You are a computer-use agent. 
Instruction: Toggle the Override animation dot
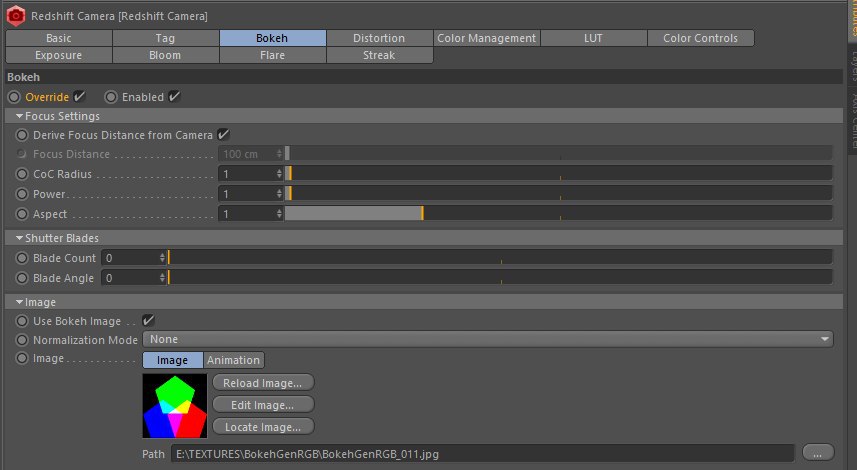point(14,97)
